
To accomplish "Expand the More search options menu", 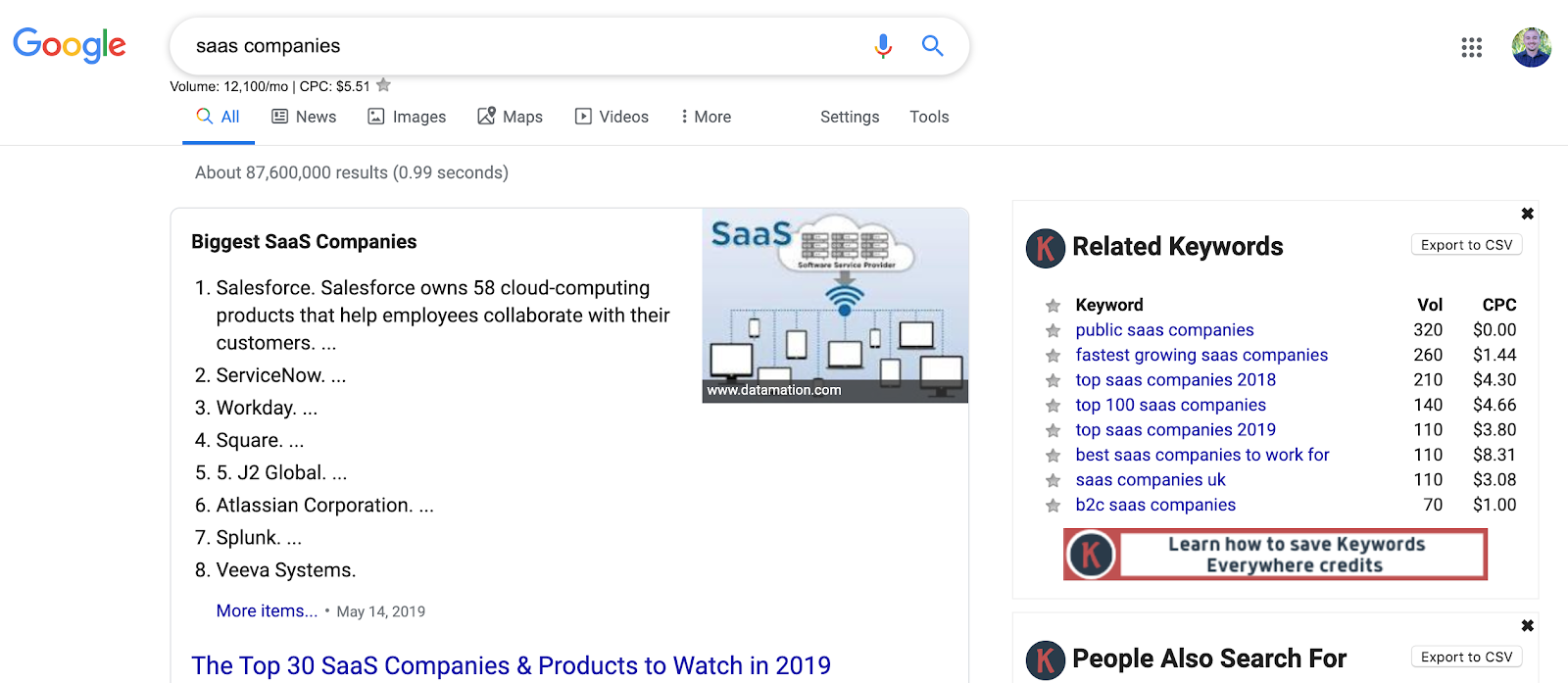I will pyautogui.click(x=706, y=117).
